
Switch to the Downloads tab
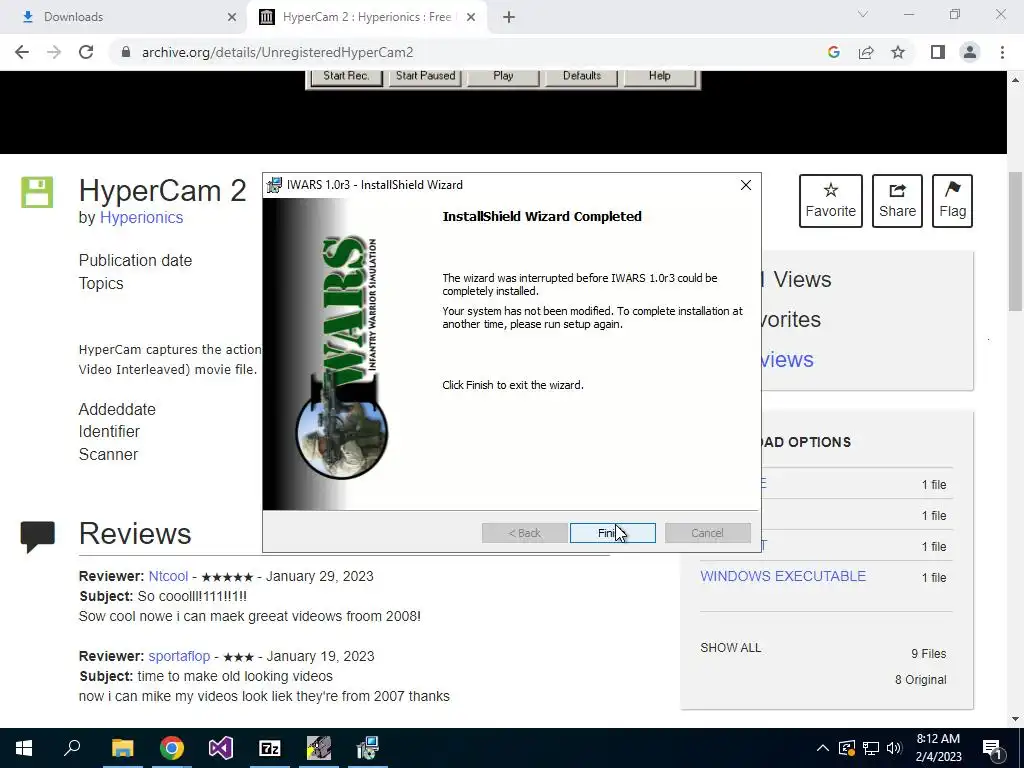click(124, 17)
